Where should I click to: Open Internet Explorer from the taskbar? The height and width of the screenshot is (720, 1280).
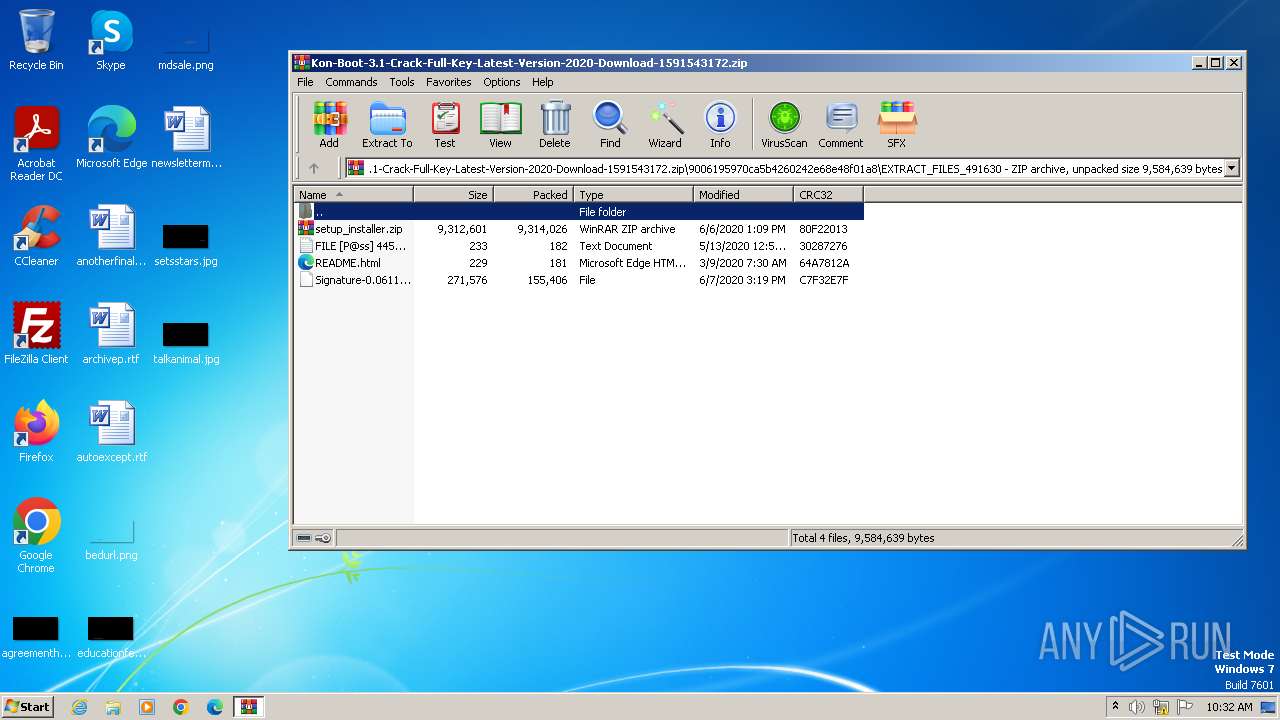pos(79,707)
